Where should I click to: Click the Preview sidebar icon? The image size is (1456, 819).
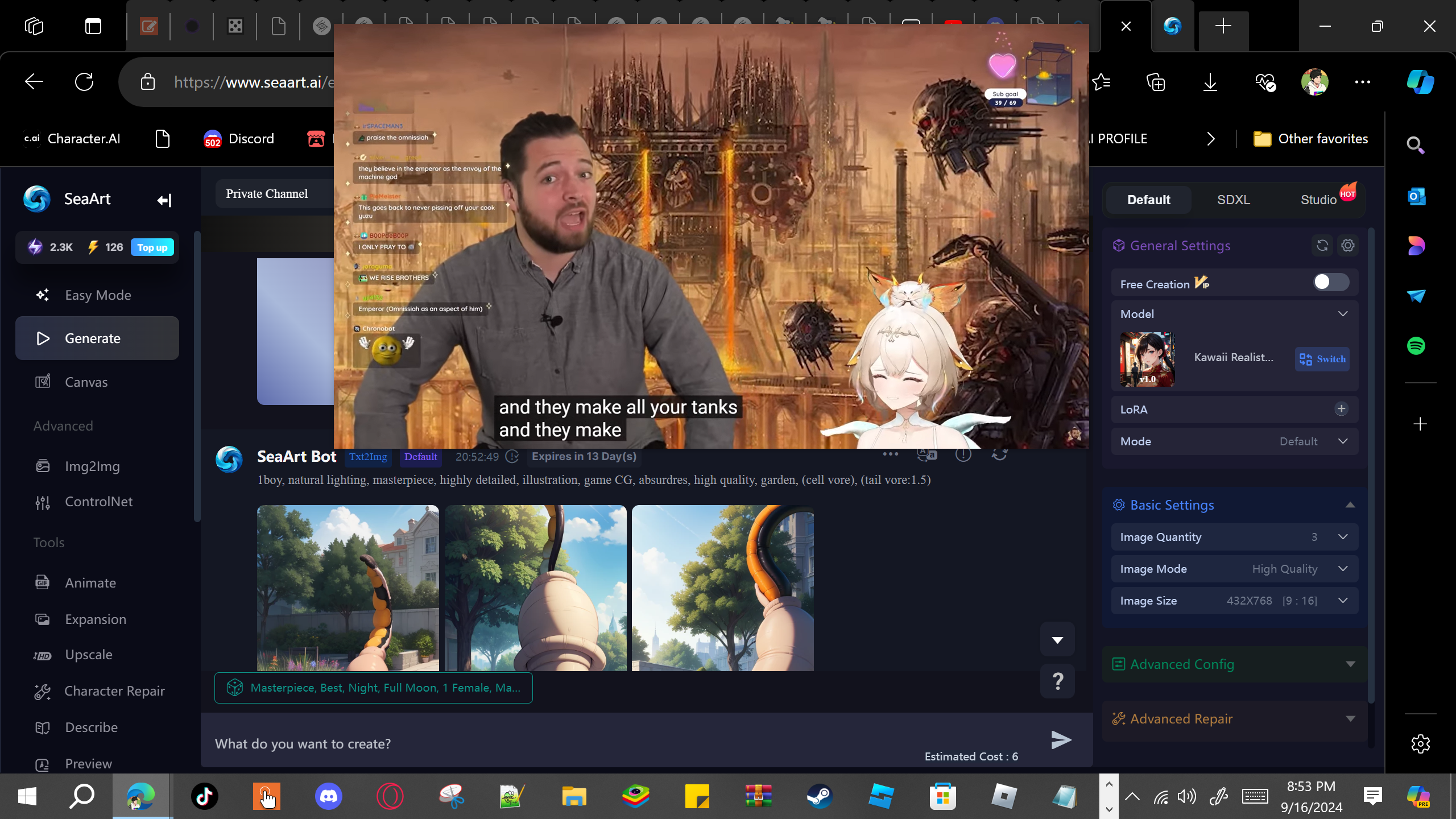(x=43, y=764)
